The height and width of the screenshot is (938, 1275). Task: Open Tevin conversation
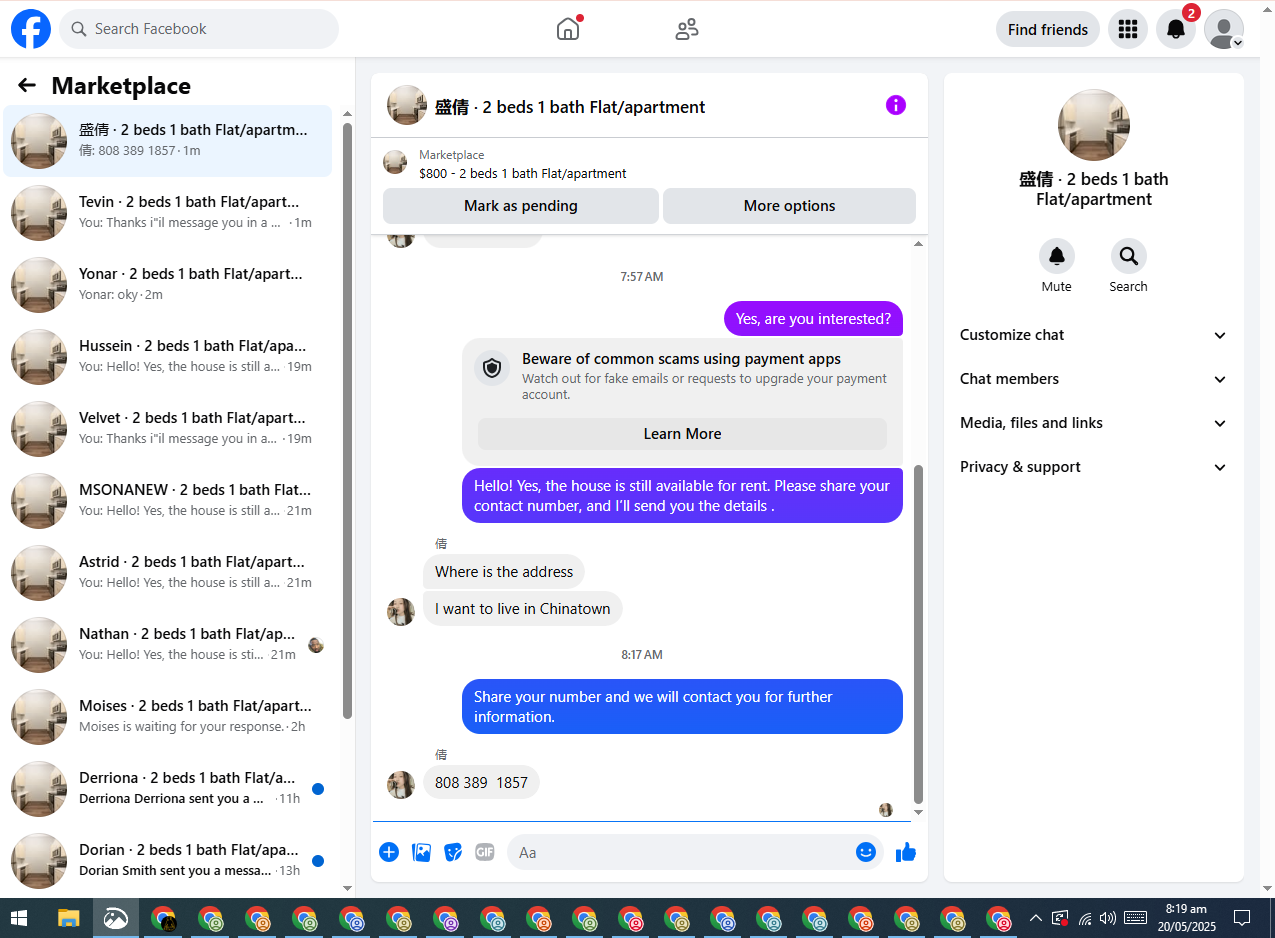pyautogui.click(x=168, y=213)
